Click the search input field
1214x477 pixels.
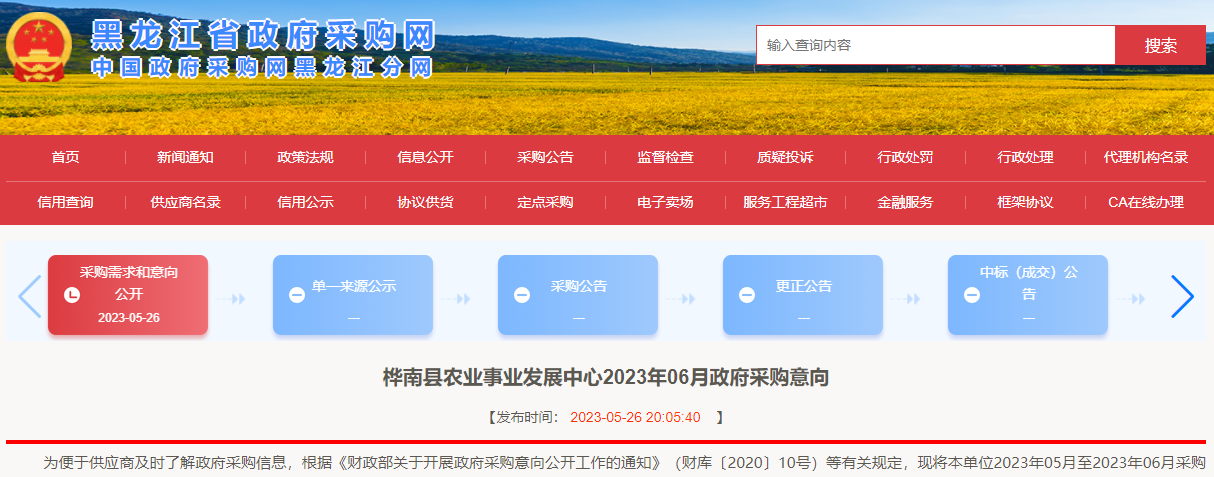(x=935, y=45)
